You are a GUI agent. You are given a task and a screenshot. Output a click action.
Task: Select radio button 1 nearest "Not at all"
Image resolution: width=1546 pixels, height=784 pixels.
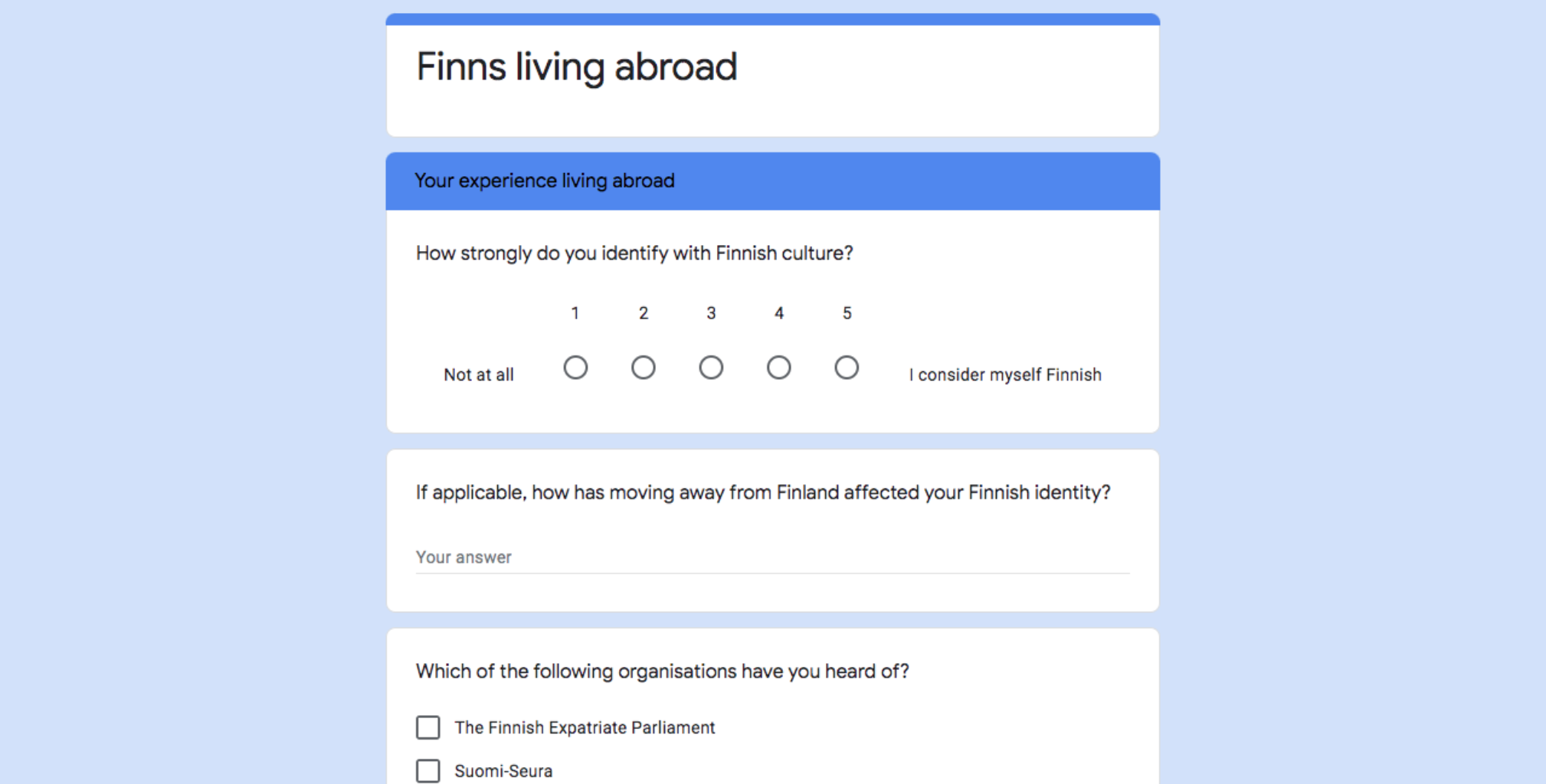click(x=575, y=367)
